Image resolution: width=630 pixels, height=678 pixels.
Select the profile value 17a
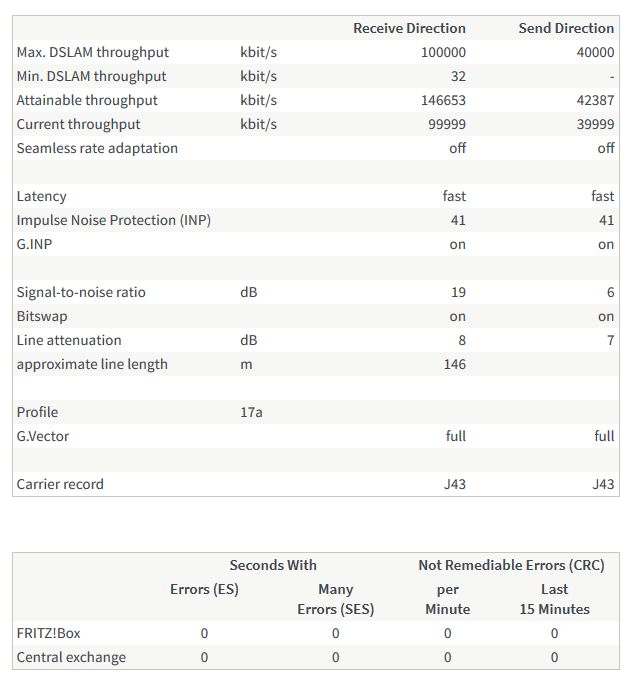coord(251,412)
